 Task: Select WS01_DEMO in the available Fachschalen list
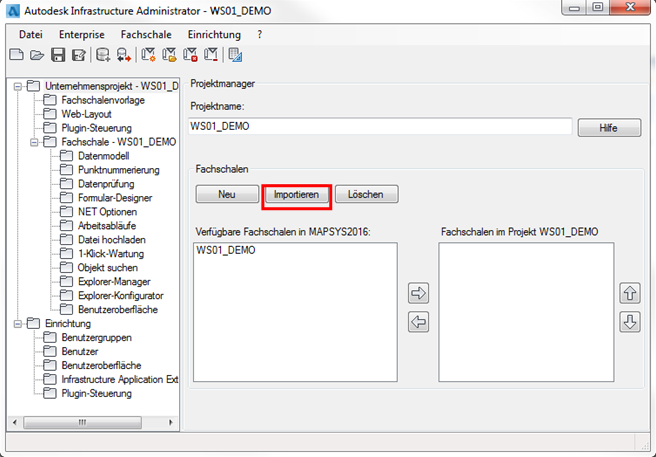point(226,250)
